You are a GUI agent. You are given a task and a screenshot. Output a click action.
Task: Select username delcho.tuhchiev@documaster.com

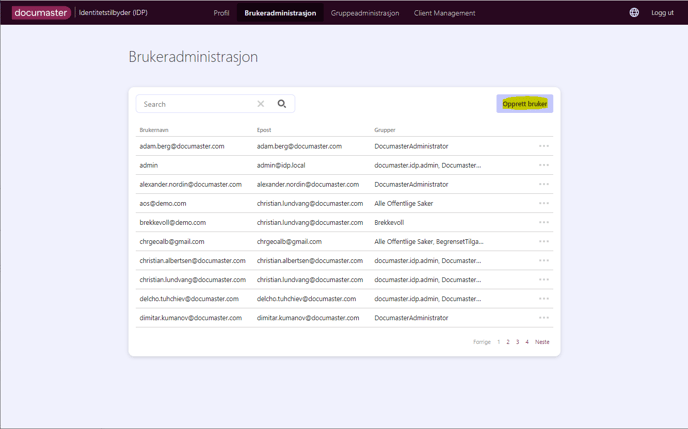tap(189, 299)
